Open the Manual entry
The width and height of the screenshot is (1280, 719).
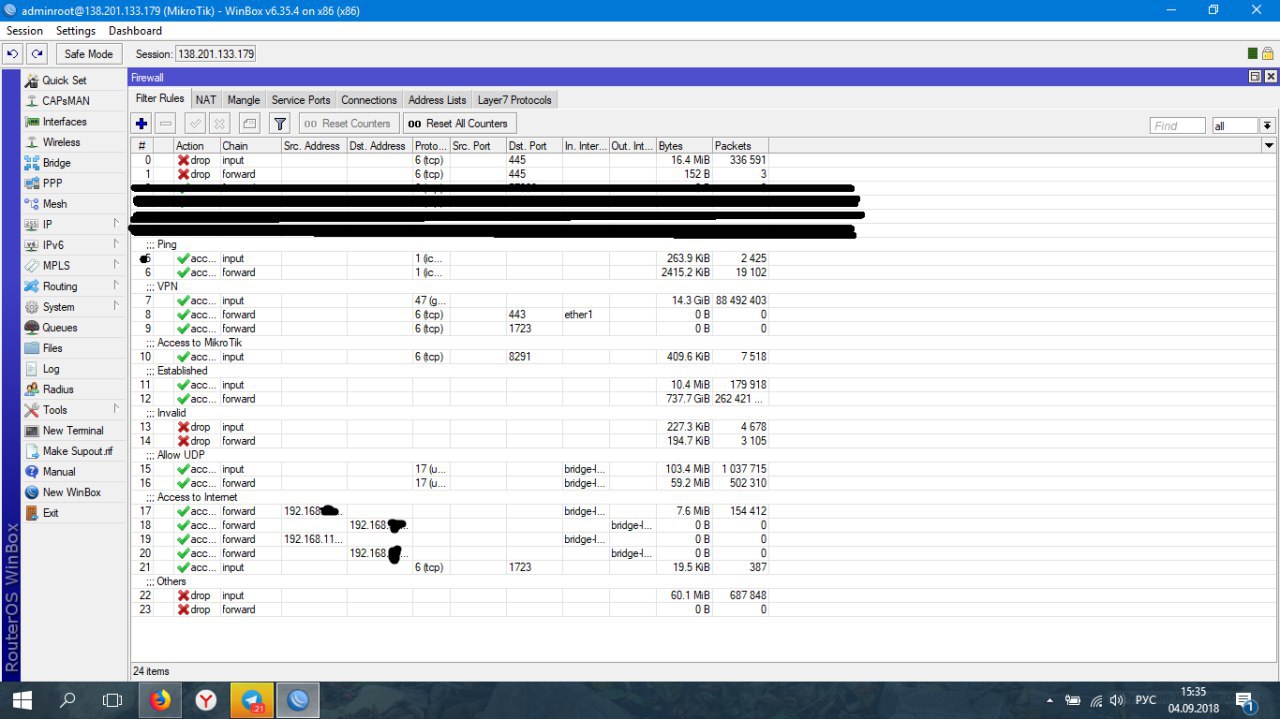[x=58, y=471]
